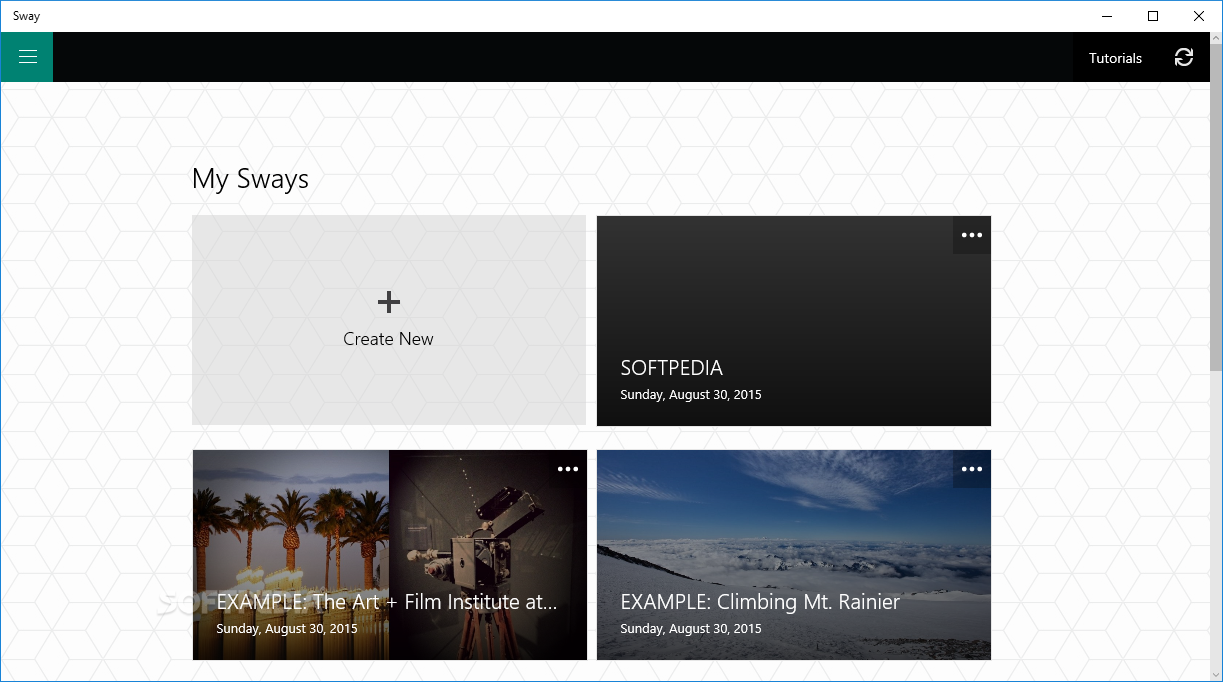This screenshot has height=682, width=1223.
Task: Minimize the Sway window
Action: pos(1107,16)
